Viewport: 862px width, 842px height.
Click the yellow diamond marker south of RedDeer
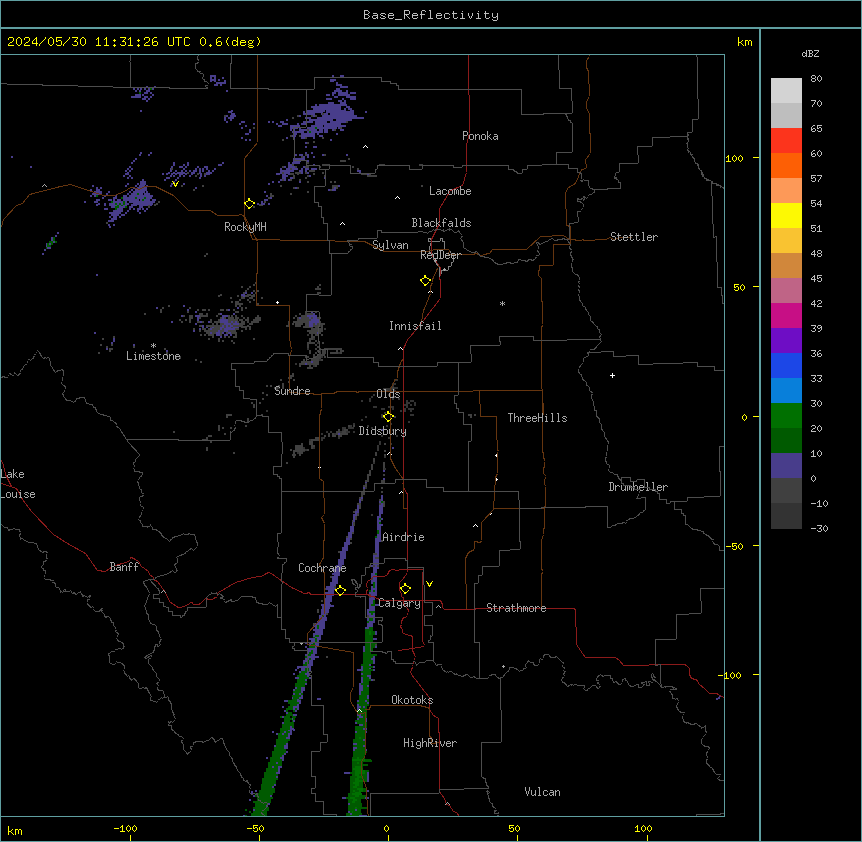tap(426, 281)
